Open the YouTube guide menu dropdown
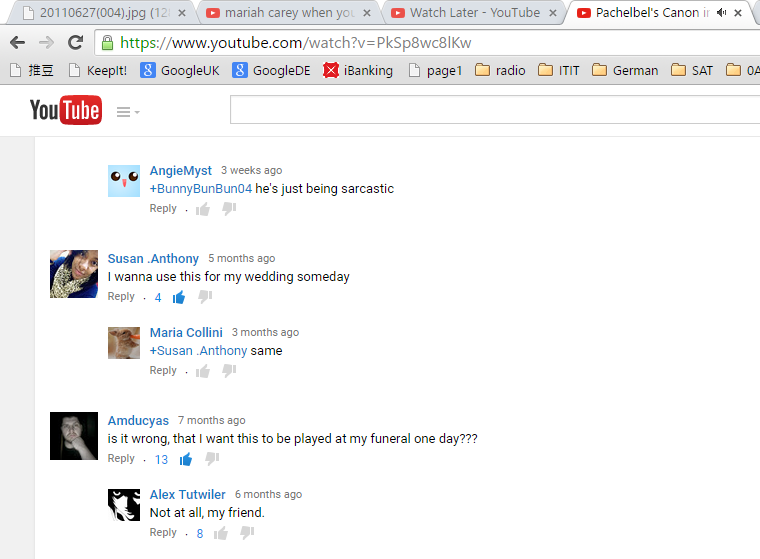This screenshot has height=559, width=760. 128,112
